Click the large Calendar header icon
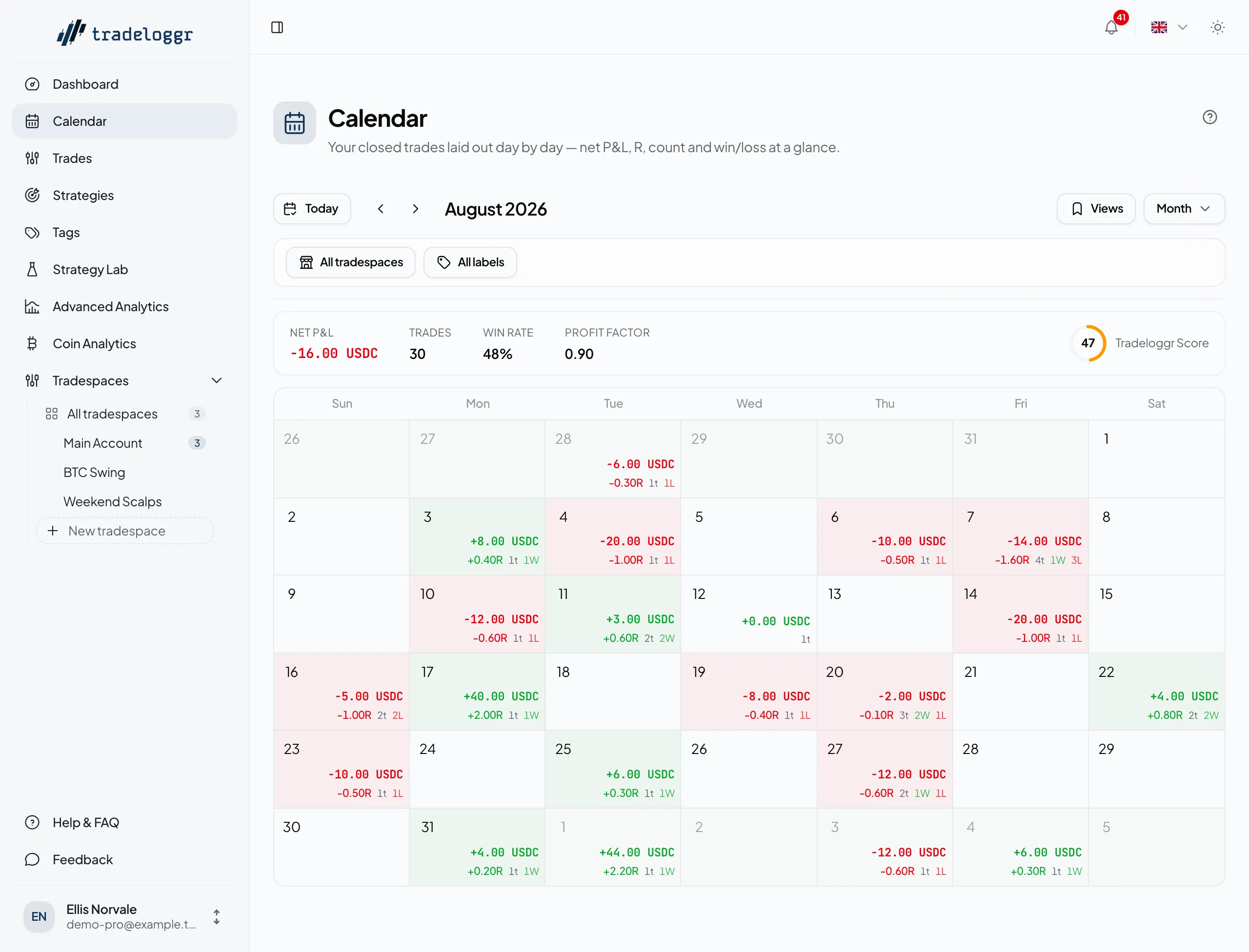Image resolution: width=1249 pixels, height=952 pixels. (x=295, y=123)
